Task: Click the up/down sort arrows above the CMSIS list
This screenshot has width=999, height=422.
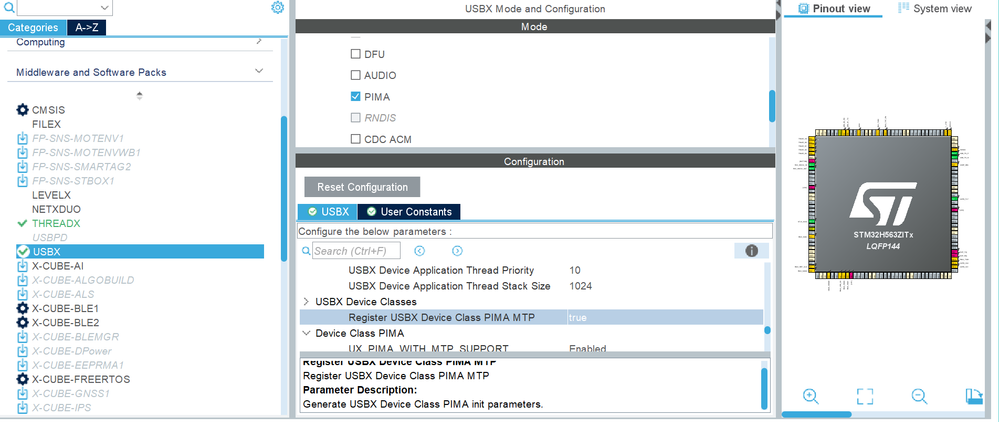Action: click(x=140, y=96)
